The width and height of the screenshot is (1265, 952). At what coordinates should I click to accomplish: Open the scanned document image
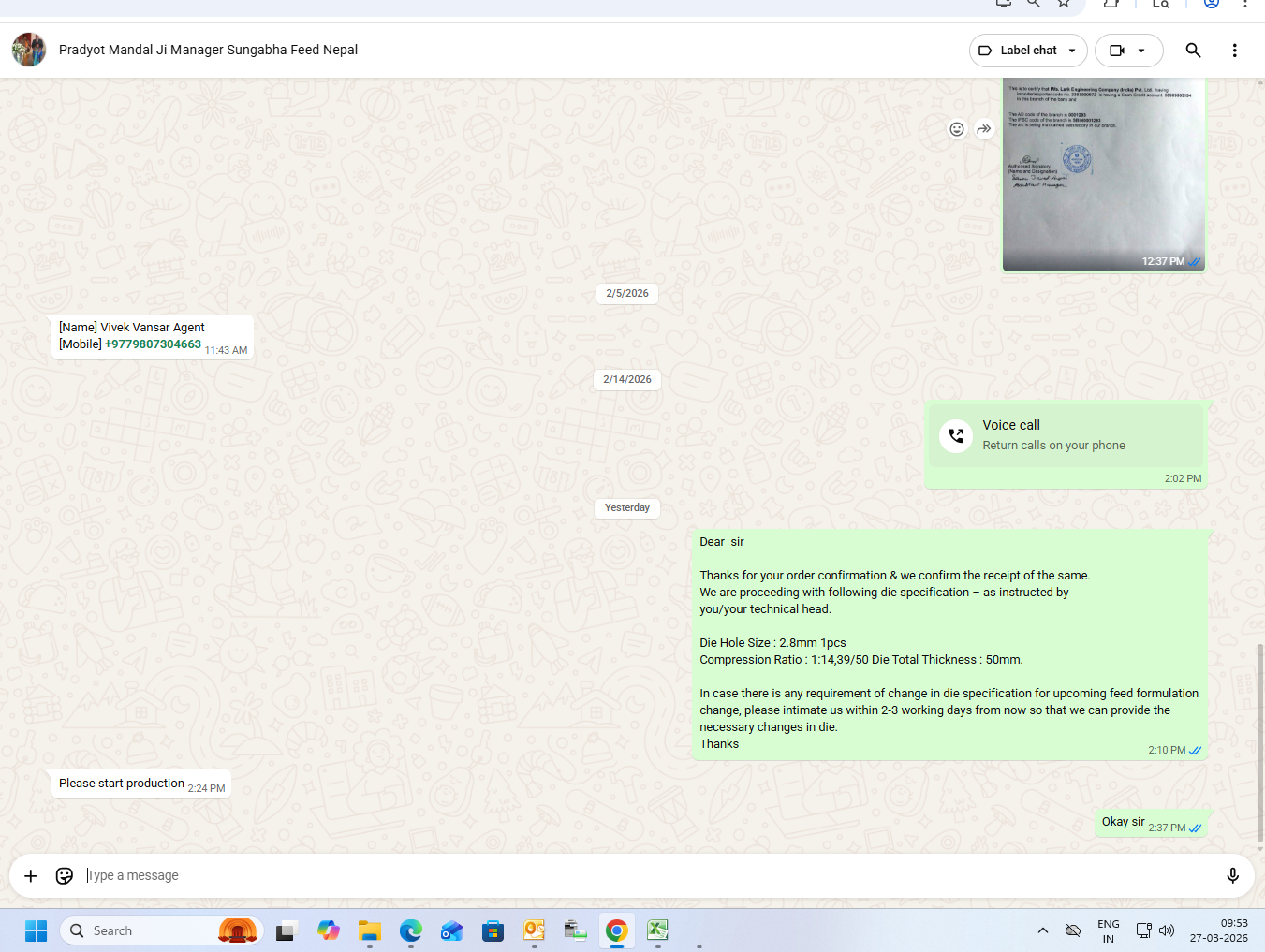point(1103,173)
